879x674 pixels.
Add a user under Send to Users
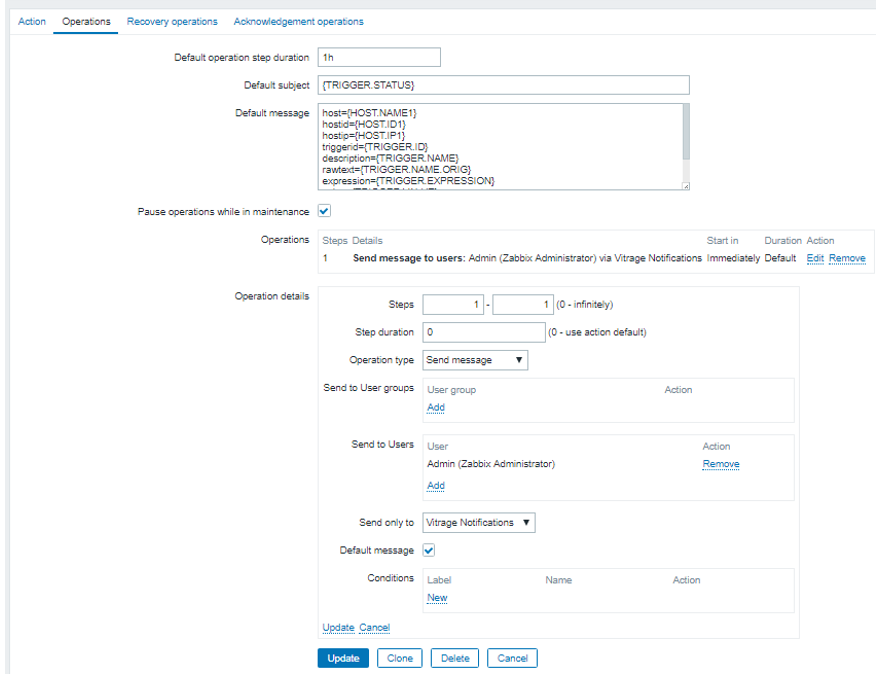[435, 486]
